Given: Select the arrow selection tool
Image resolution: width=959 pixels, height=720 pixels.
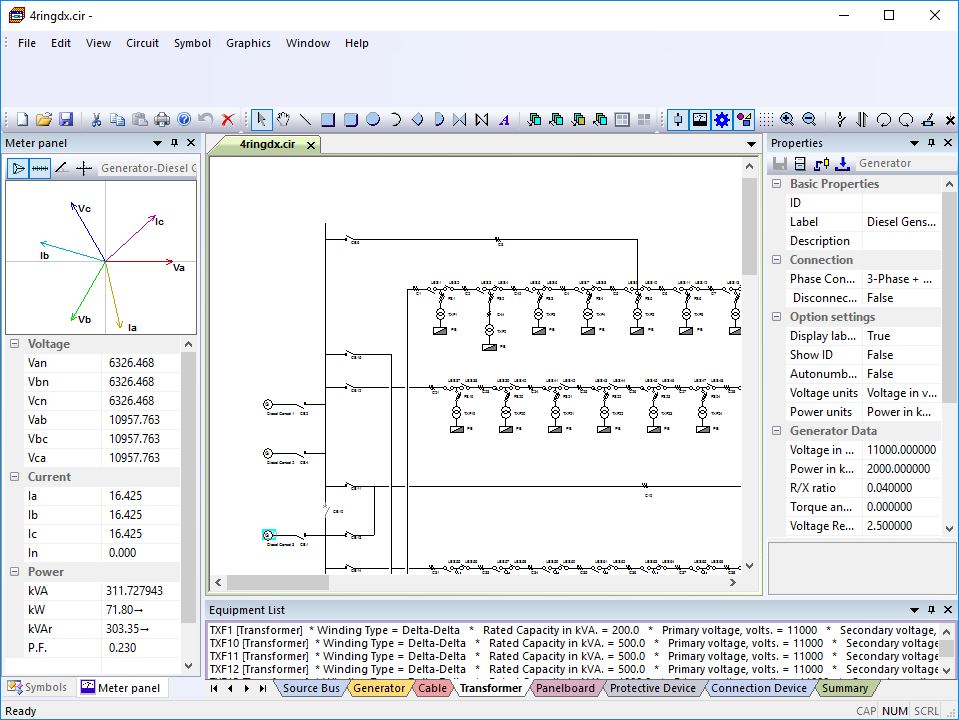Looking at the screenshot, I should tap(263, 119).
